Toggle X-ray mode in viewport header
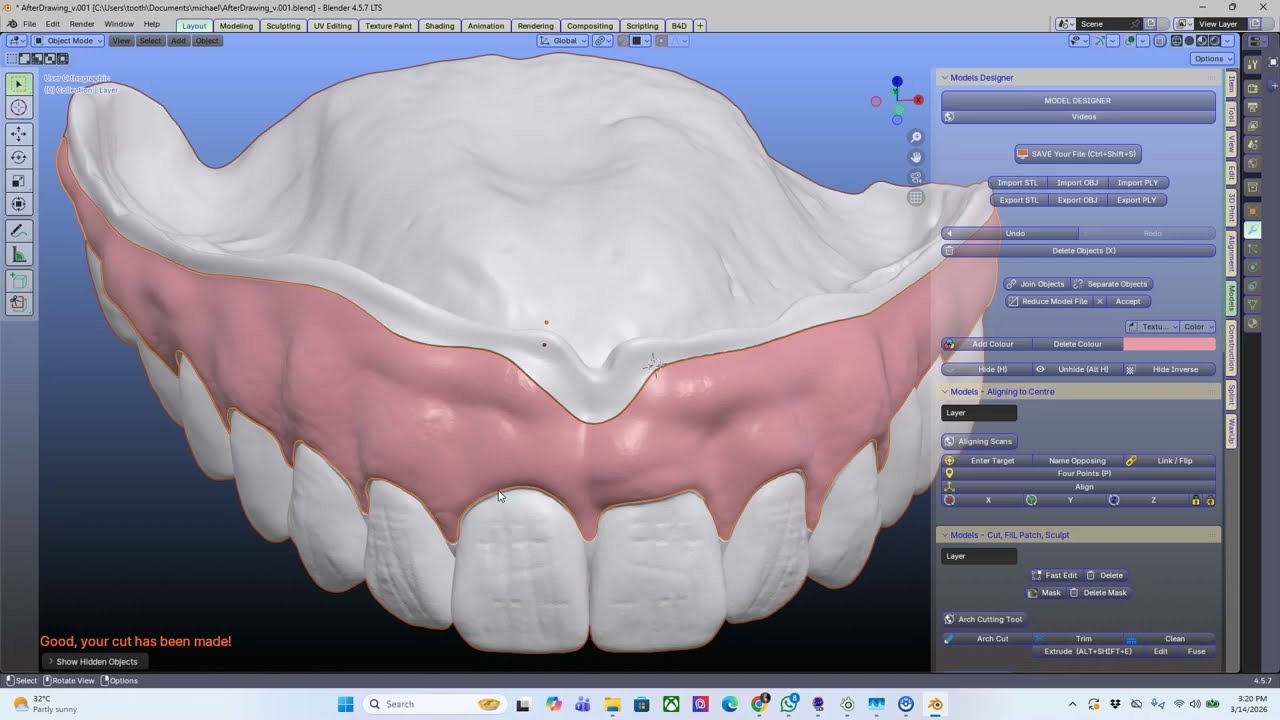 click(x=1160, y=41)
